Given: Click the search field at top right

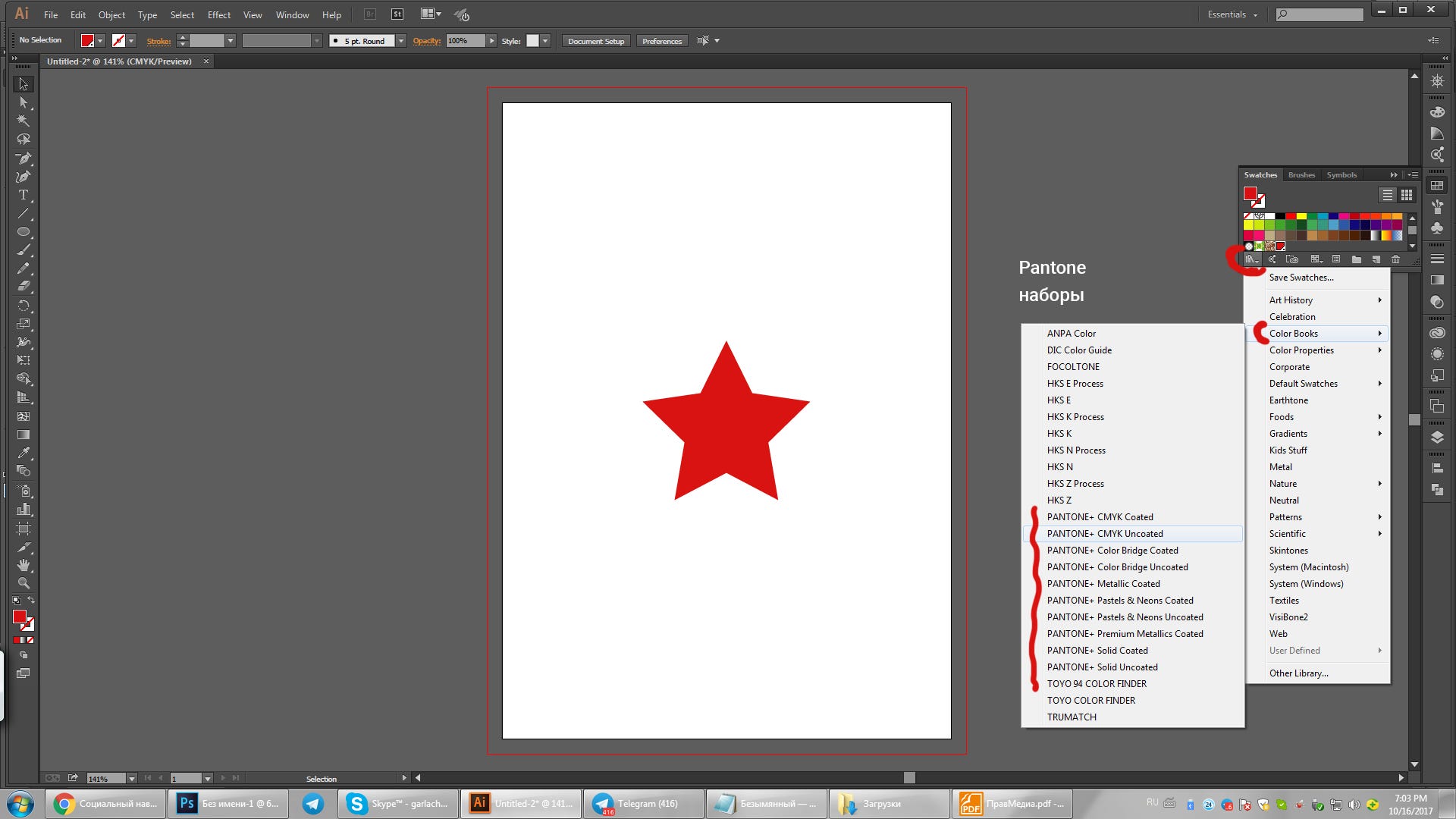Looking at the screenshot, I should 1319,14.
